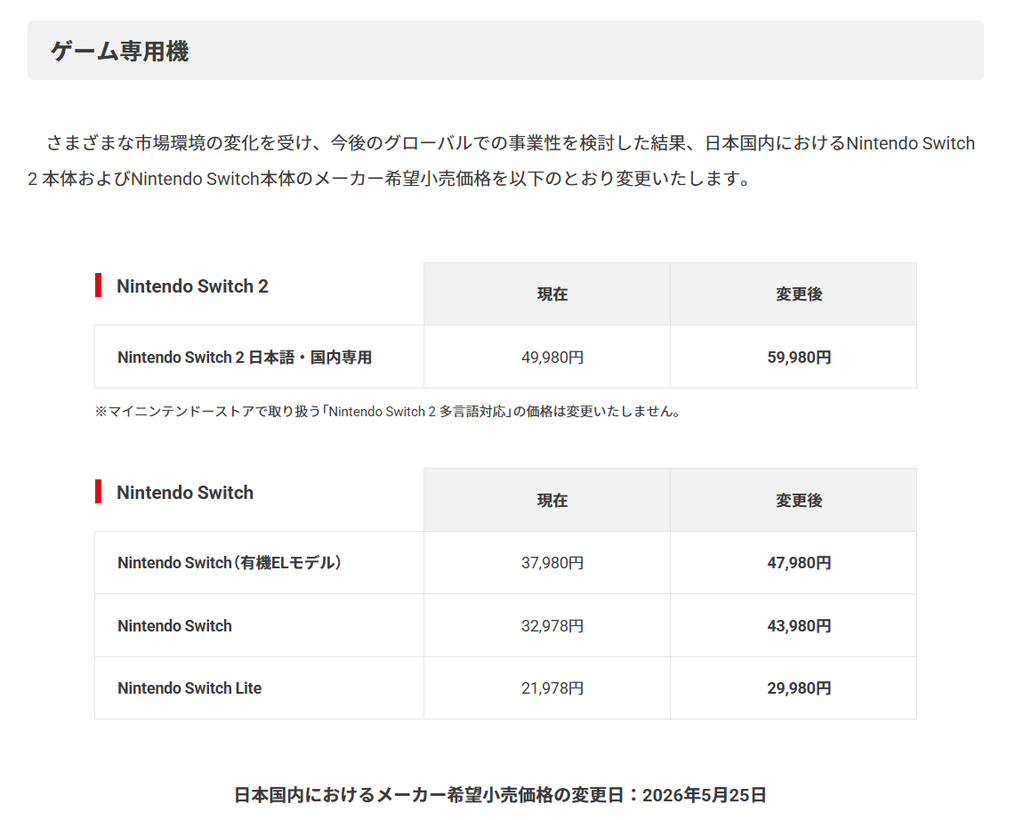Click the Nintendo Switch 2 日本語・国内専用 row label

click(245, 358)
